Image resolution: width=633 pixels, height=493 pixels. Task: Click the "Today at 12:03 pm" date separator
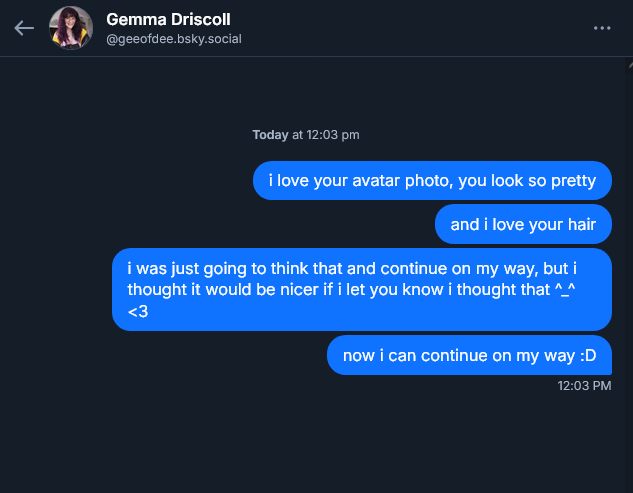tap(306, 134)
